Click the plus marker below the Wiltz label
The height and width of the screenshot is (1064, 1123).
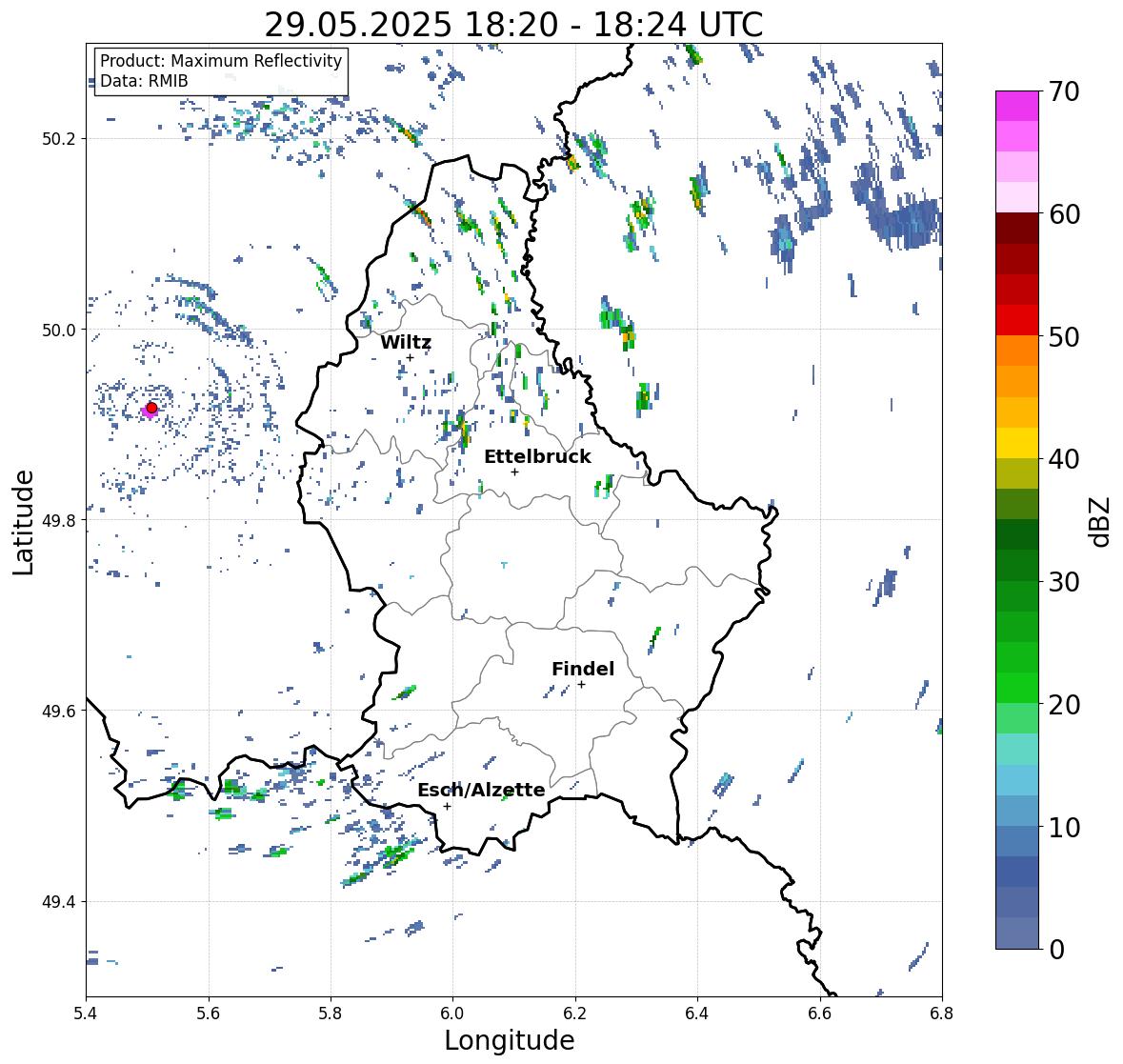410,358
